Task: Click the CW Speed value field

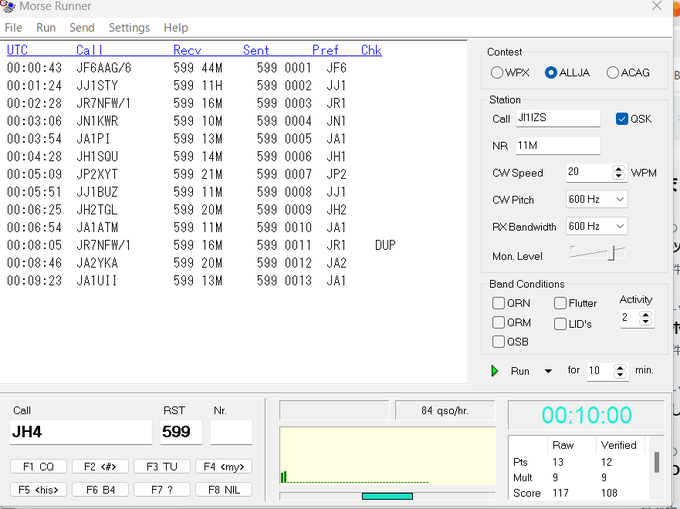Action: click(x=590, y=173)
